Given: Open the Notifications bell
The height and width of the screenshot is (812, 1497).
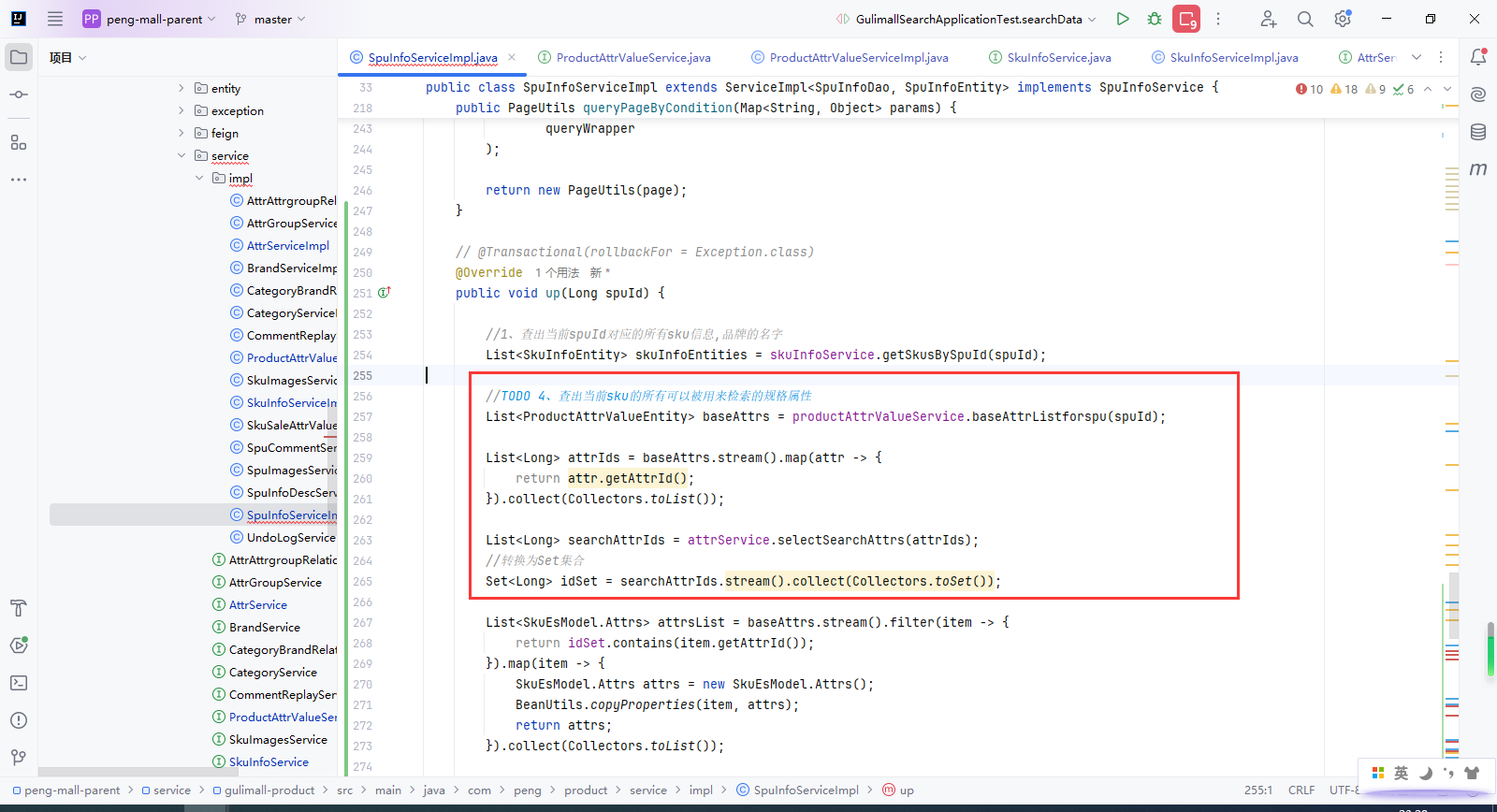Looking at the screenshot, I should [1478, 57].
